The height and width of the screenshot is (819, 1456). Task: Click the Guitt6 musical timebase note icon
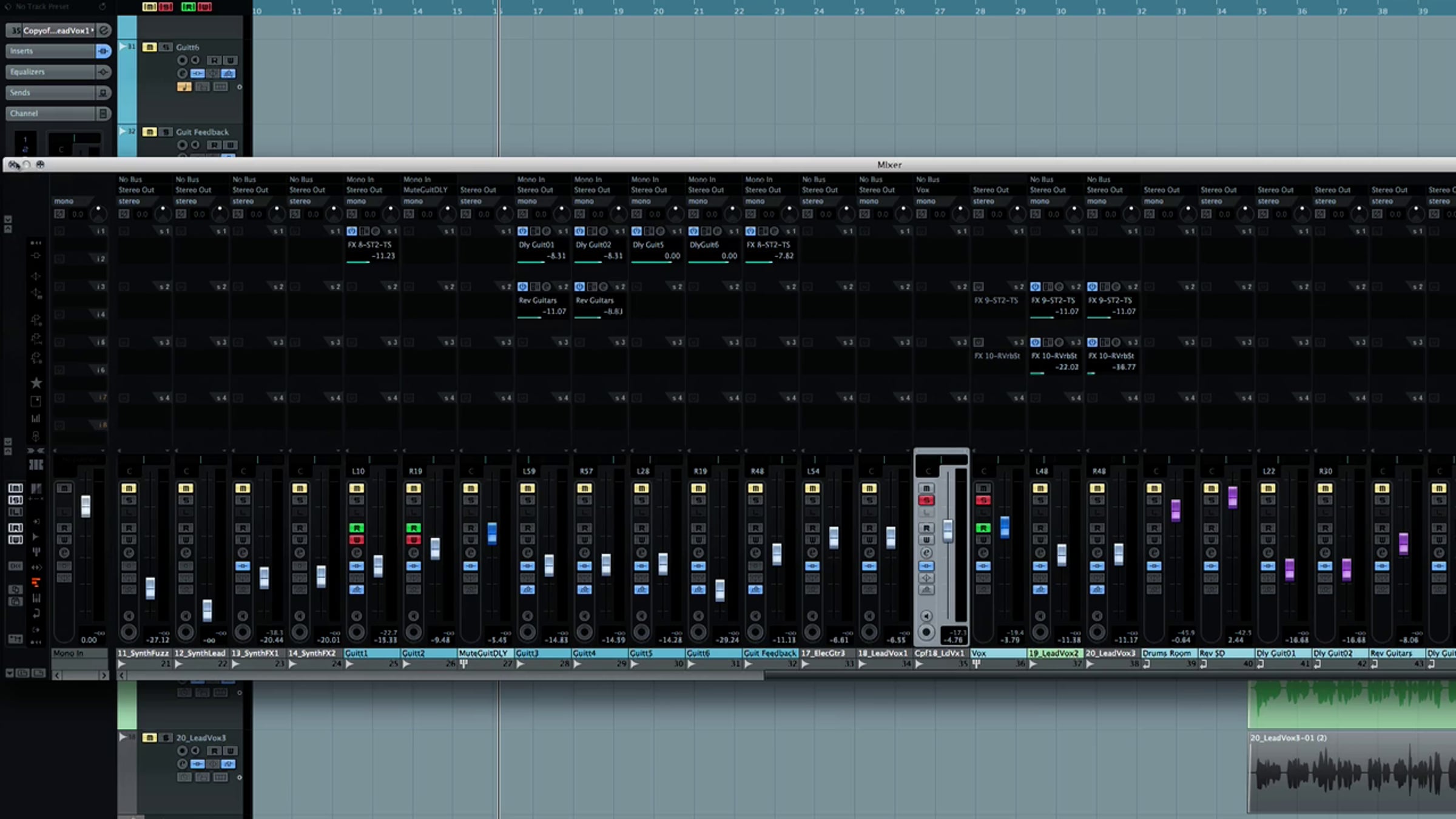click(184, 87)
